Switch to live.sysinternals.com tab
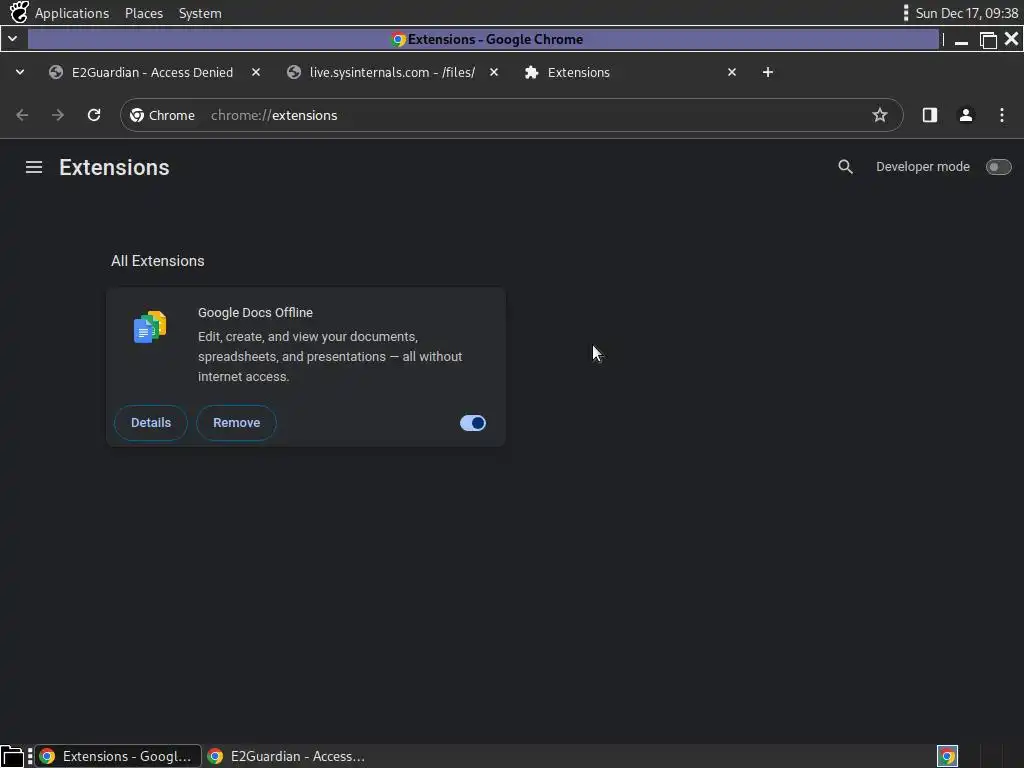 pyautogui.click(x=392, y=72)
